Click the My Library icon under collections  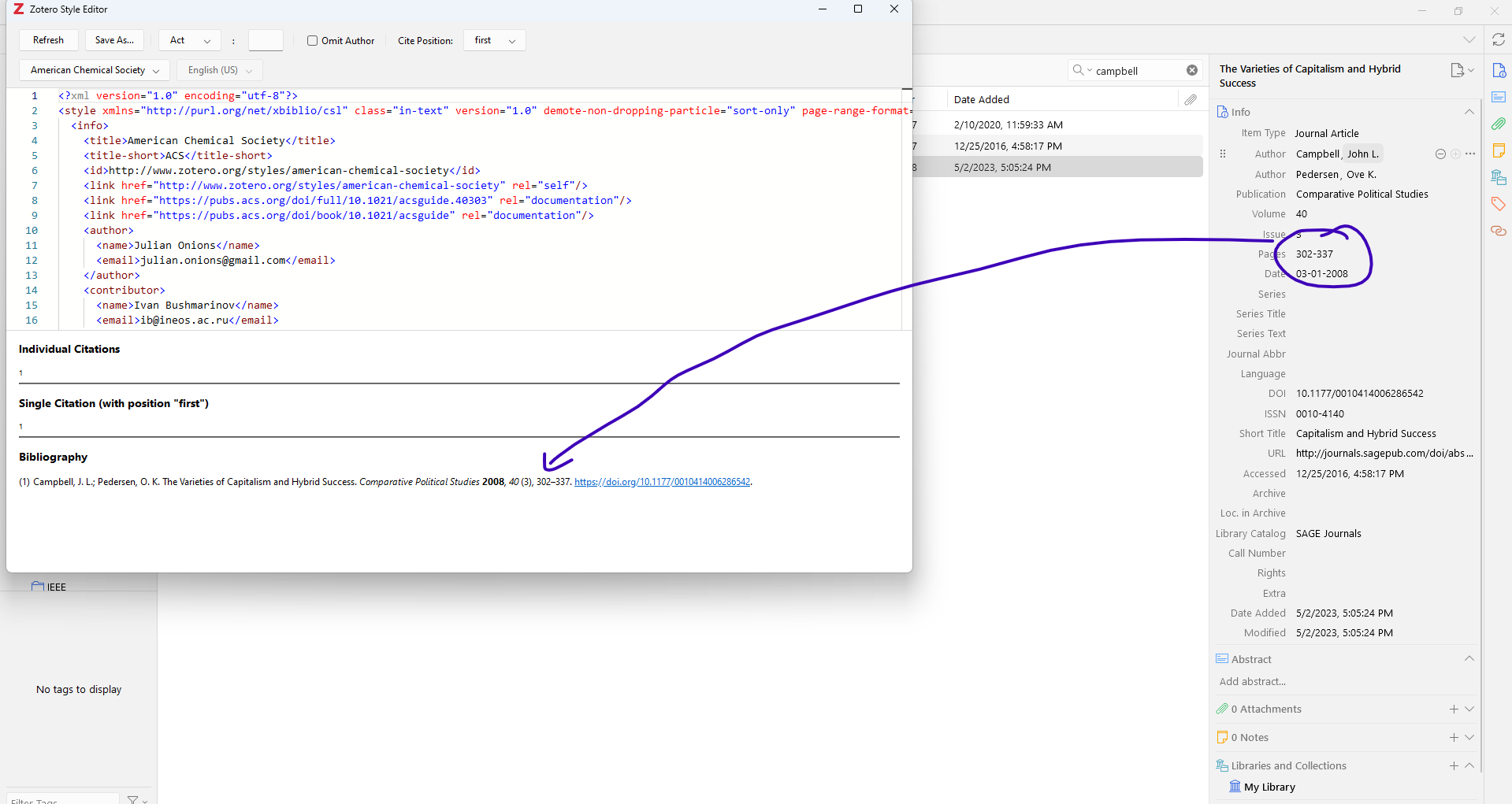[x=1235, y=786]
